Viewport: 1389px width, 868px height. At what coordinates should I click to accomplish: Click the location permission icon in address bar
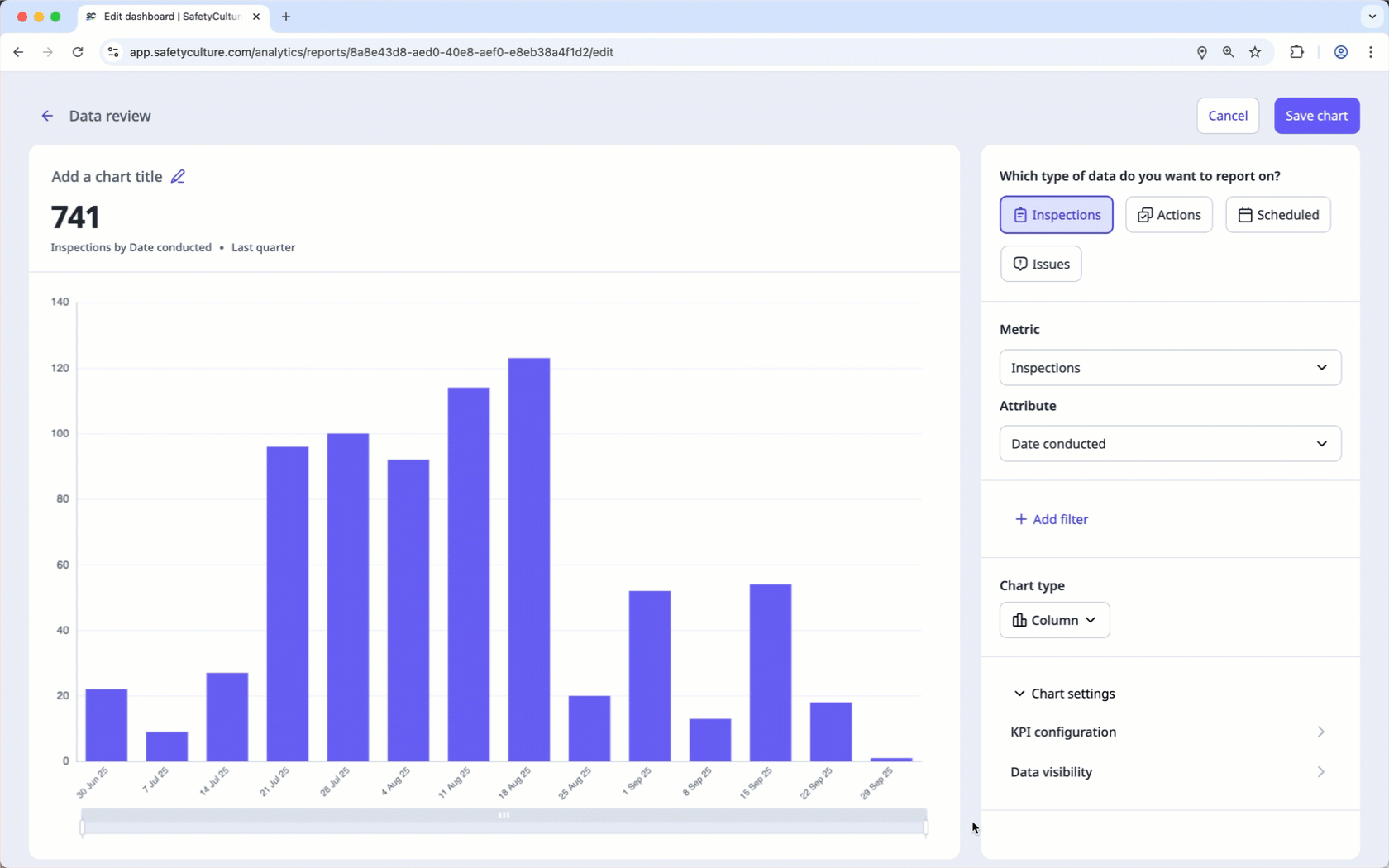click(x=1202, y=52)
